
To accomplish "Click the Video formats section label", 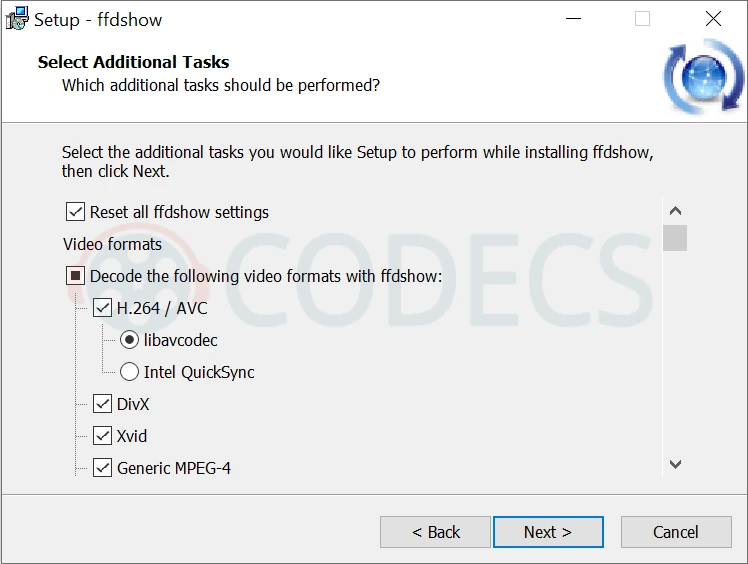I will pos(112,244).
